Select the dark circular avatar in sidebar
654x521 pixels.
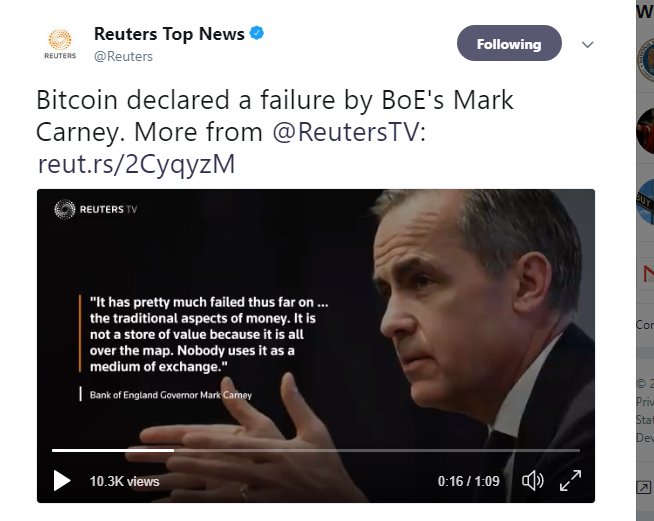pyautogui.click(x=646, y=131)
